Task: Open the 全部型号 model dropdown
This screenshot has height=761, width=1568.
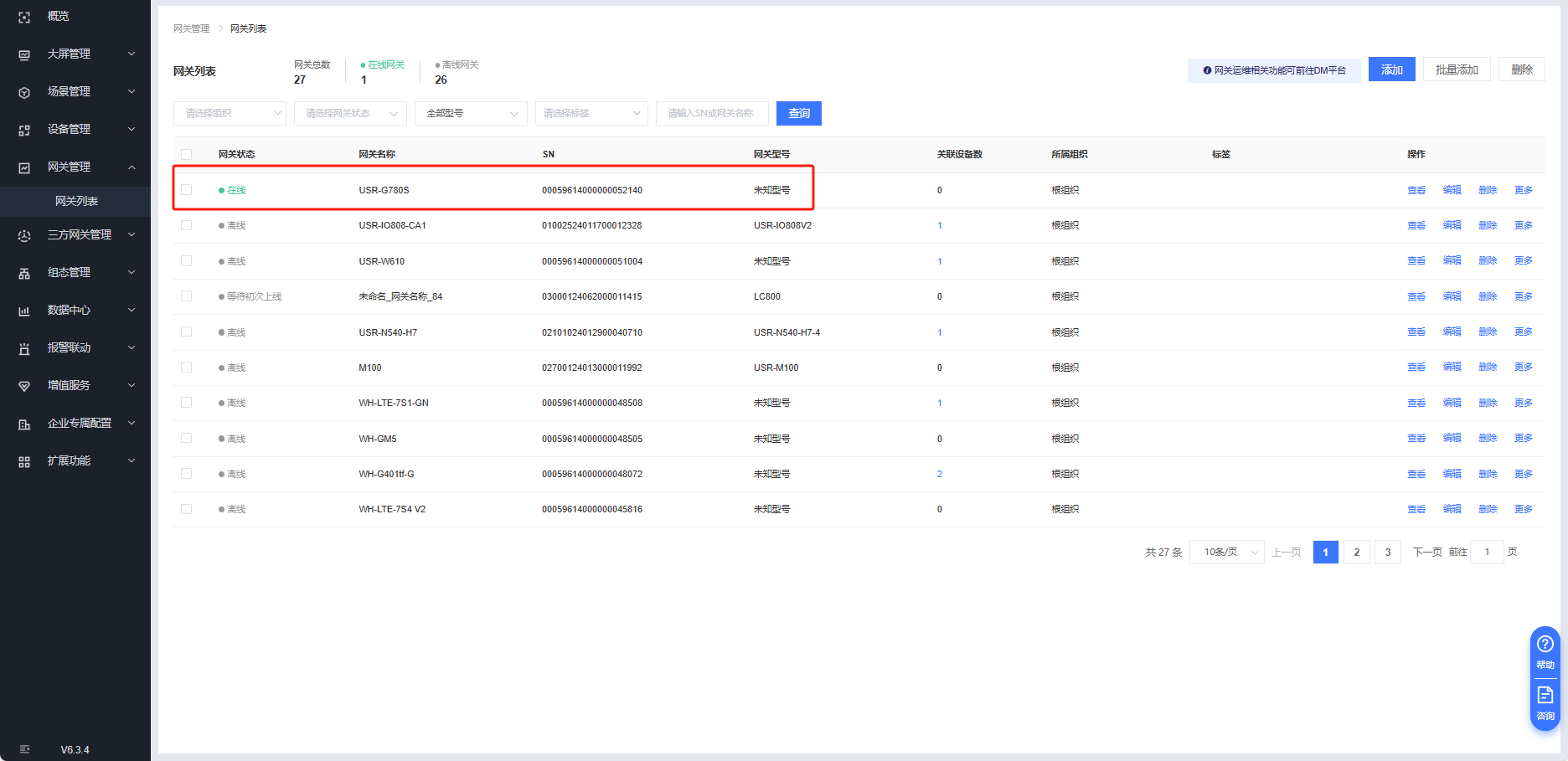Action: tap(471, 113)
